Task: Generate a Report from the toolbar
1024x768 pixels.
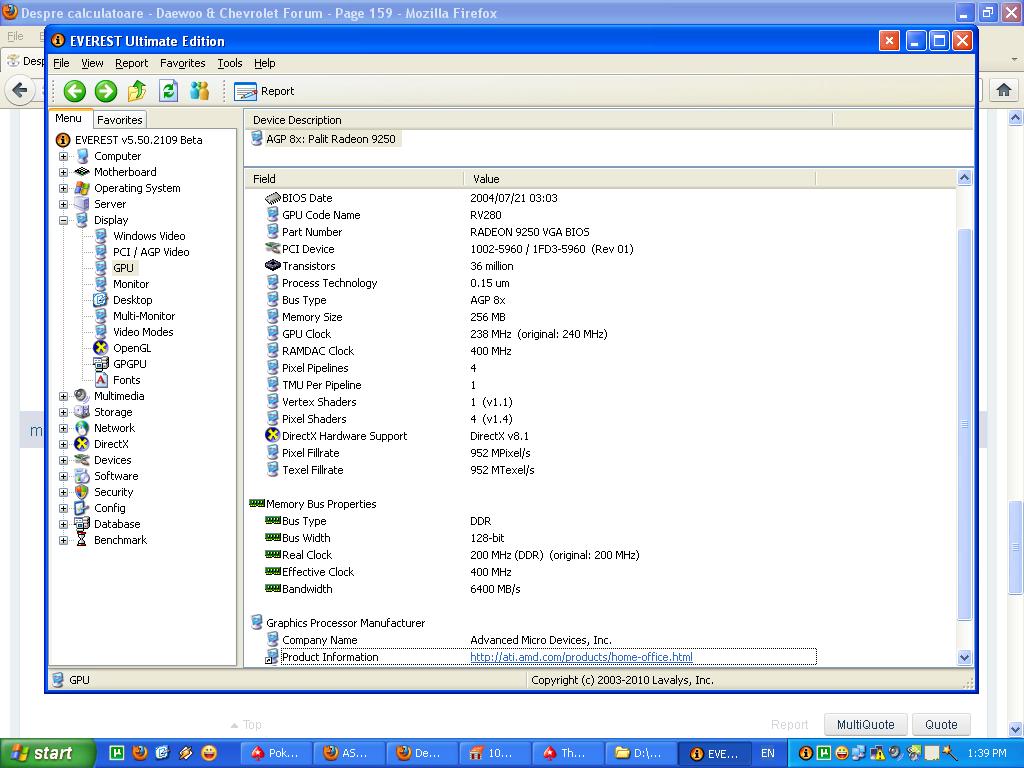Action: click(264, 91)
